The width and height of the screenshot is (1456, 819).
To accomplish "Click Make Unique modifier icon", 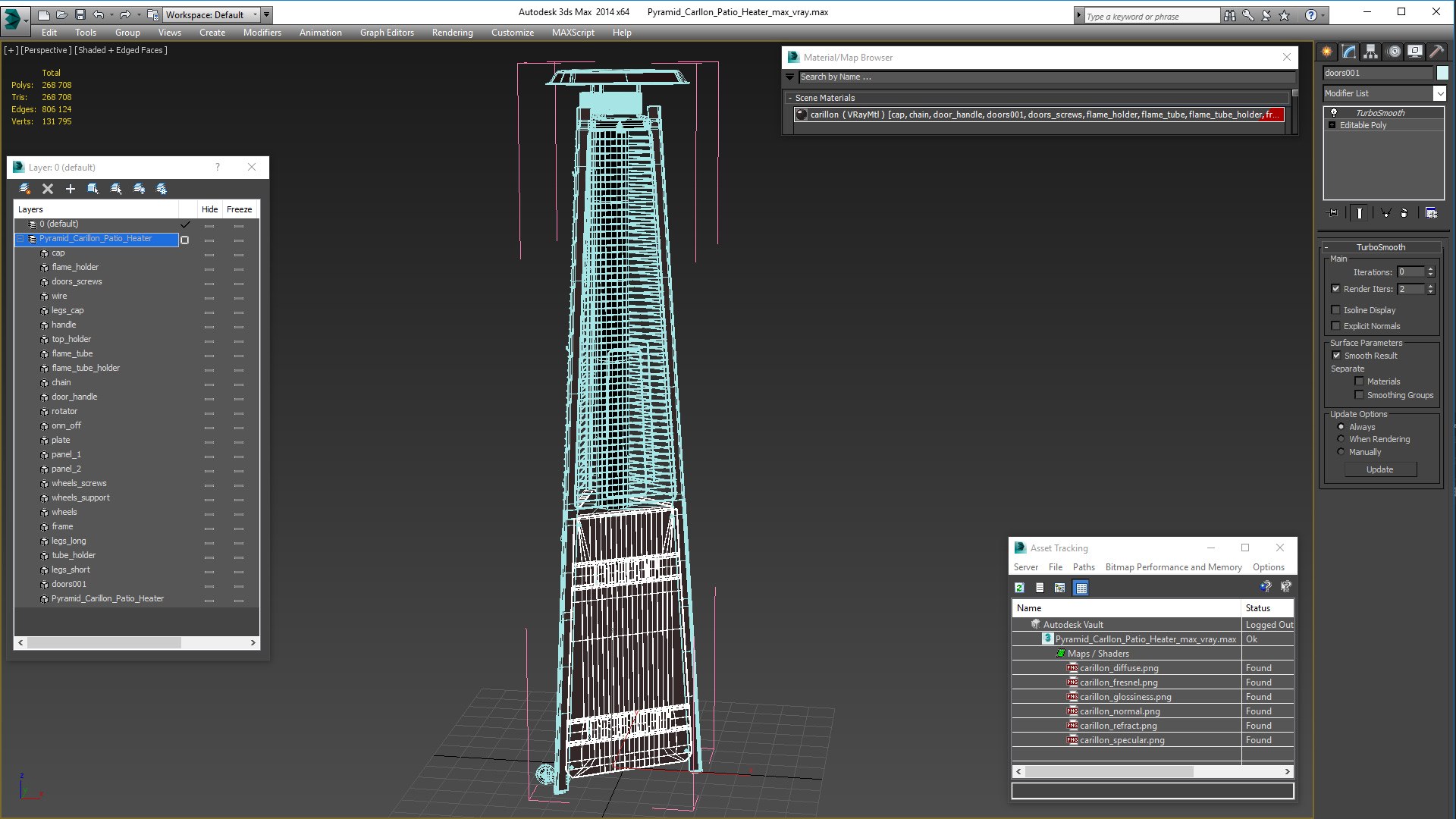I will pyautogui.click(x=1385, y=213).
